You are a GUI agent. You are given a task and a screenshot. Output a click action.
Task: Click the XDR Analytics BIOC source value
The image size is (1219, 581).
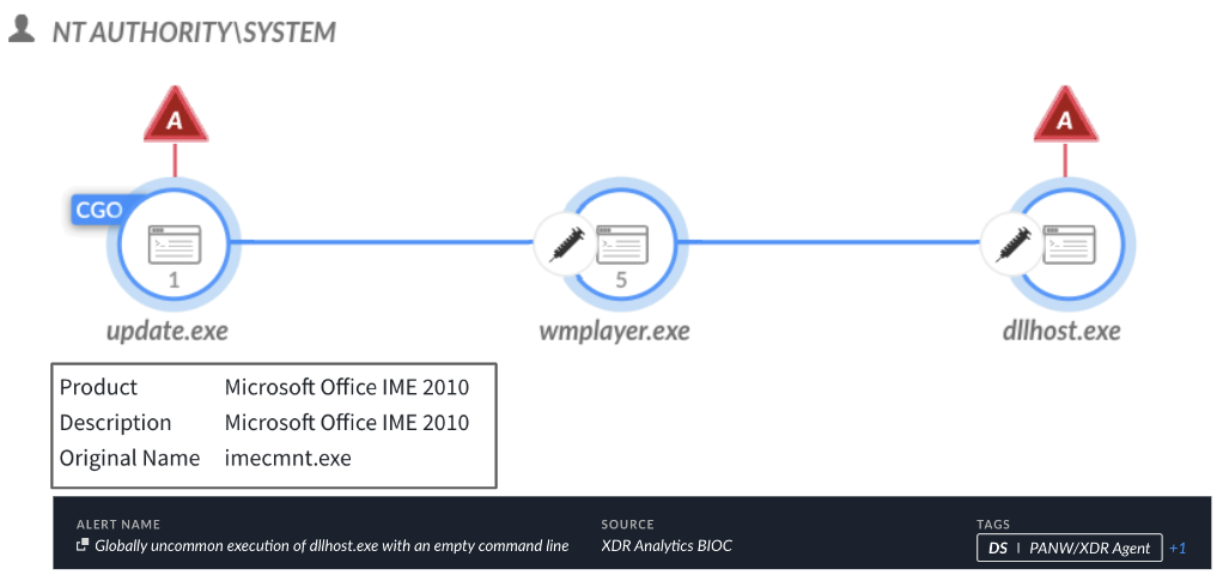[x=667, y=546]
